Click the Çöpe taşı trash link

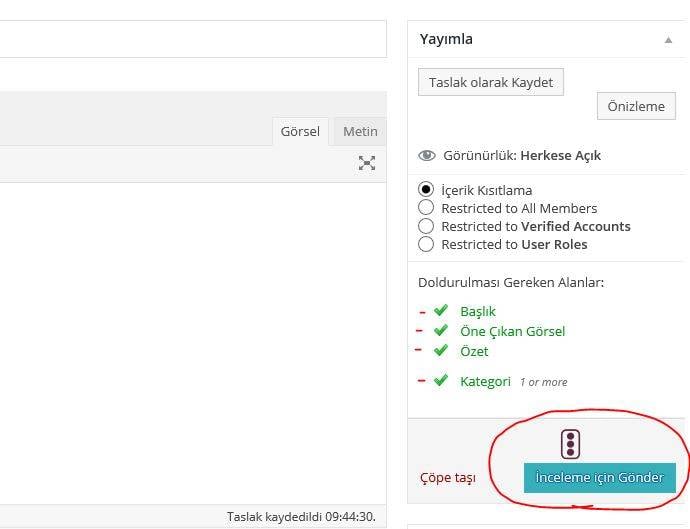point(447,478)
